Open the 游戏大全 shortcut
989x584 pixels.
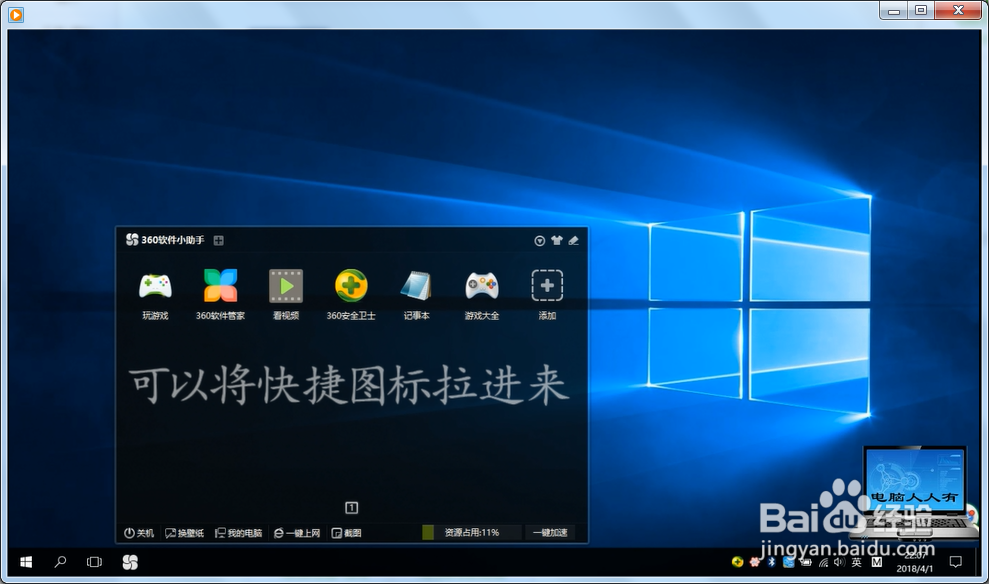pos(482,295)
